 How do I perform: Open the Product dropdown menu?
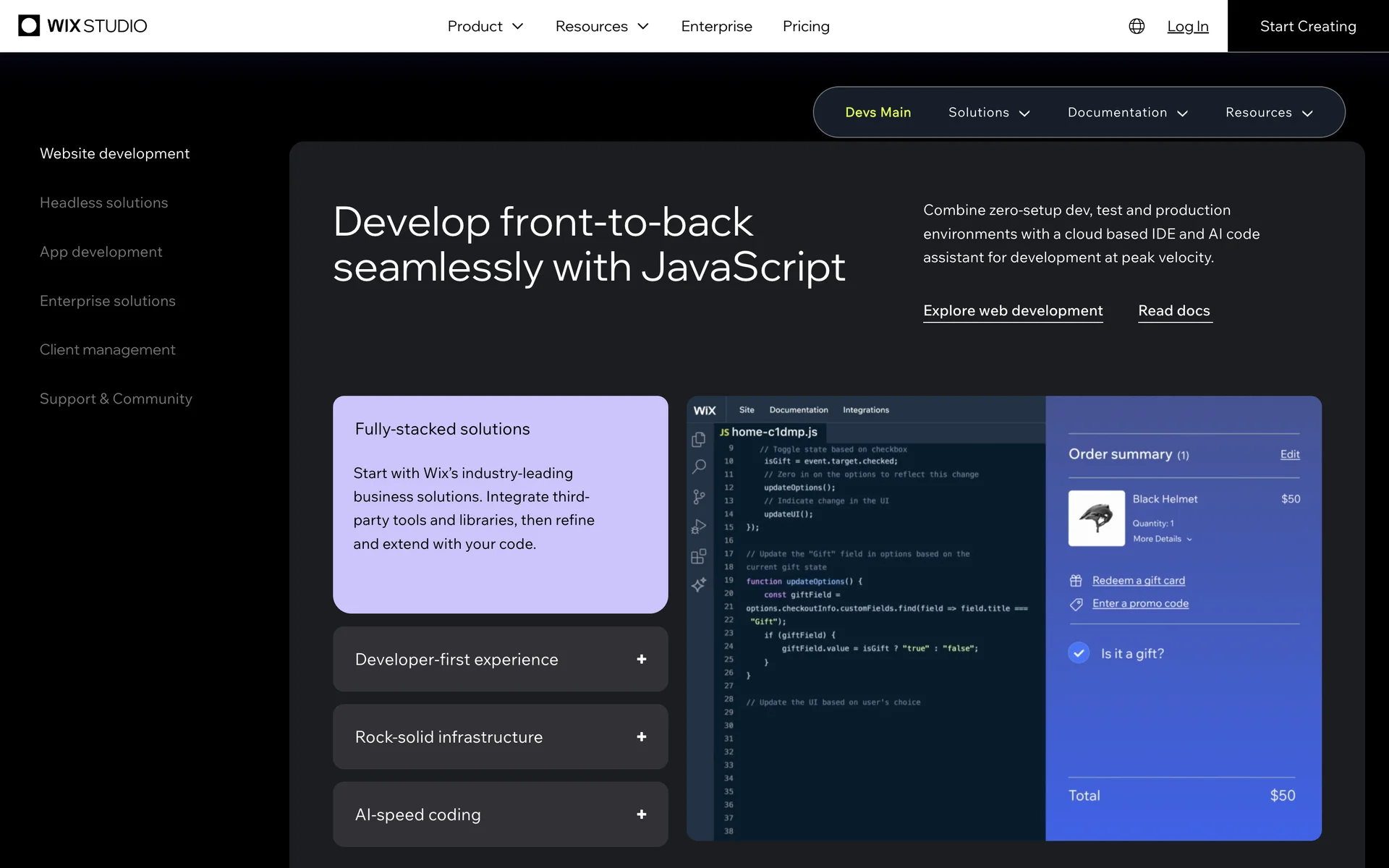coord(485,26)
